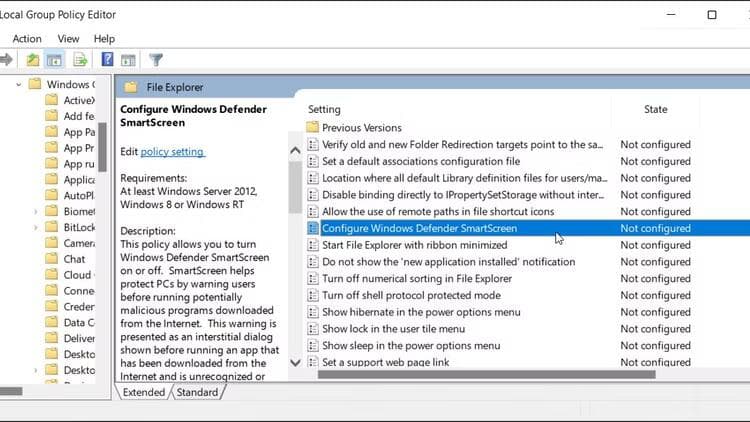The height and width of the screenshot is (422, 750).
Task: Toggle the Show/Hide Console Tree icon
Action: pyautogui.click(x=56, y=60)
